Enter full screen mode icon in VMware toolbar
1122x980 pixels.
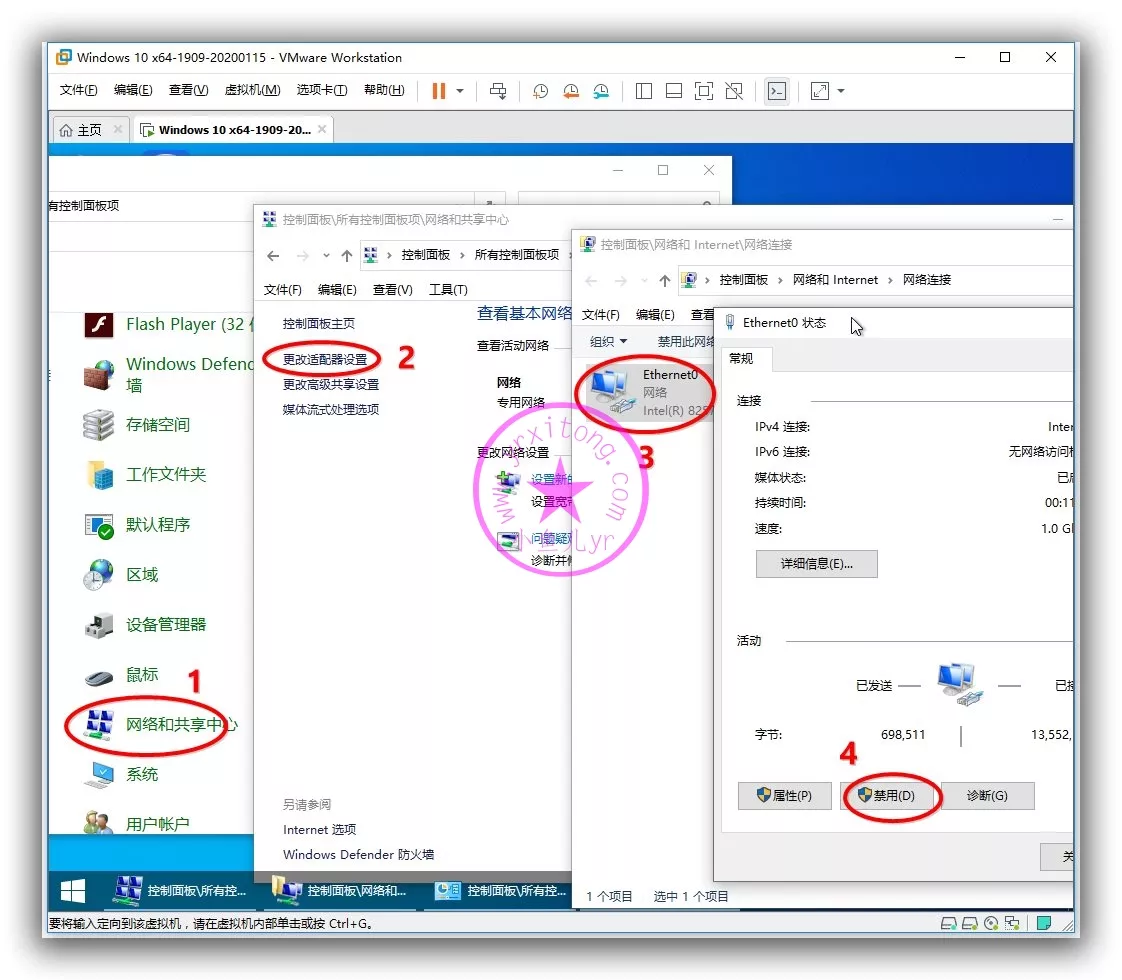click(x=704, y=91)
